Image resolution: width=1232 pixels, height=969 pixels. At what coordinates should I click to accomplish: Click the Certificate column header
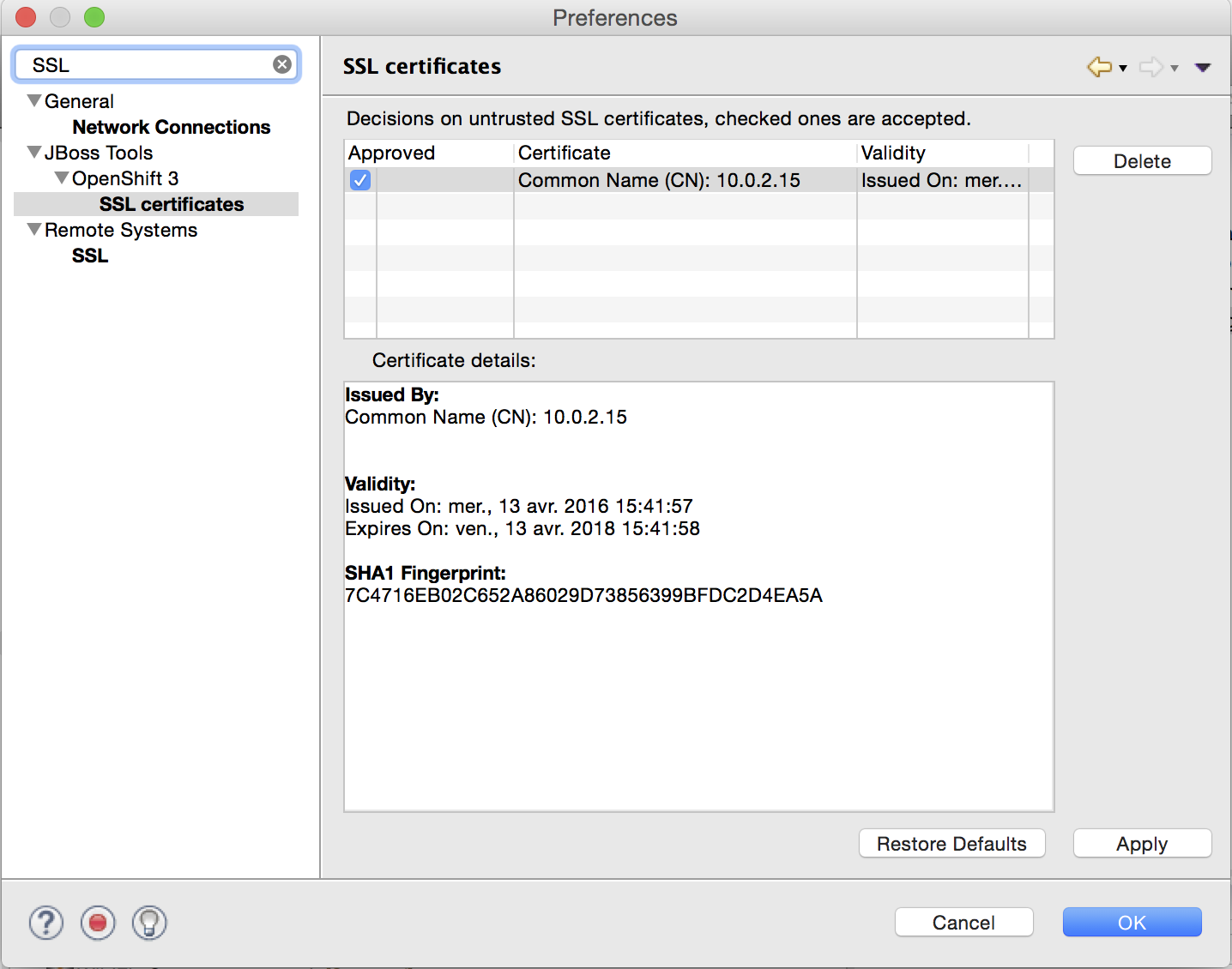[x=685, y=153]
